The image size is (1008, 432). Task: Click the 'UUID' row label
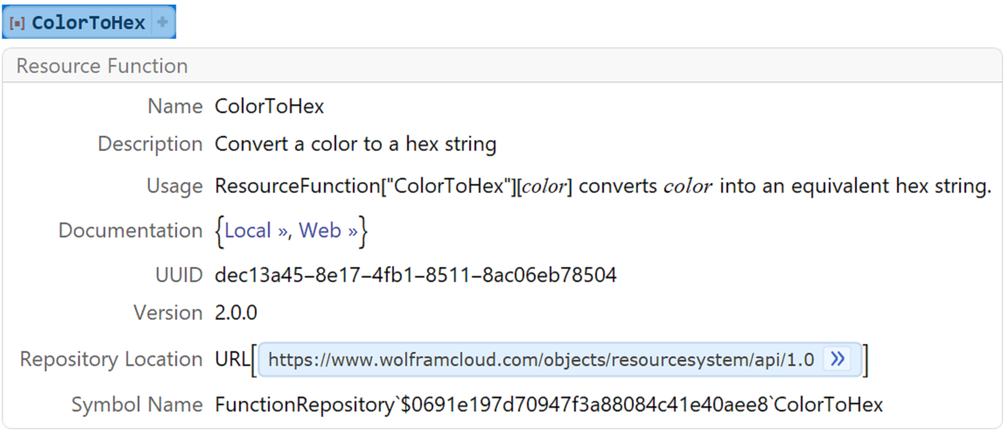[x=176, y=275]
